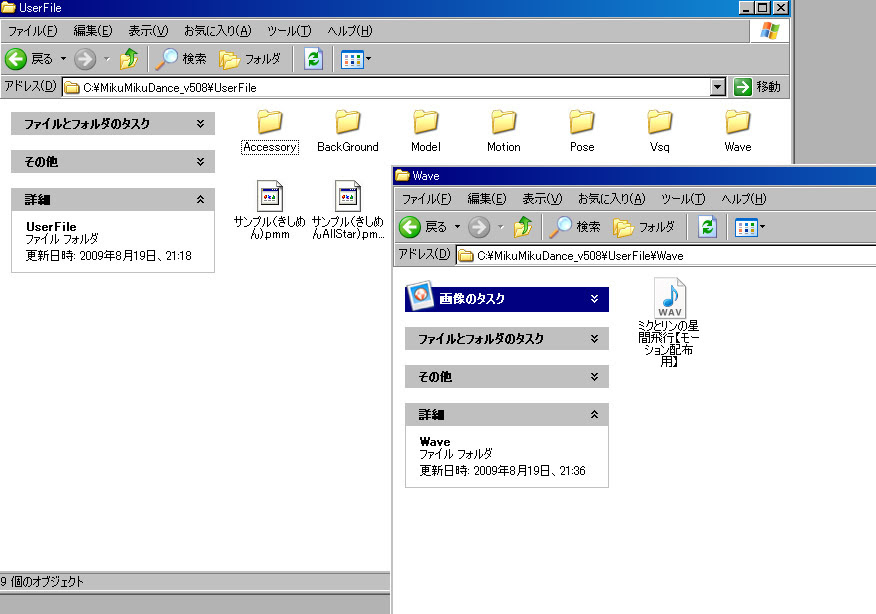Open 表示(V) menu in Wave window
This screenshot has height=614, width=876.
pyautogui.click(x=542, y=199)
